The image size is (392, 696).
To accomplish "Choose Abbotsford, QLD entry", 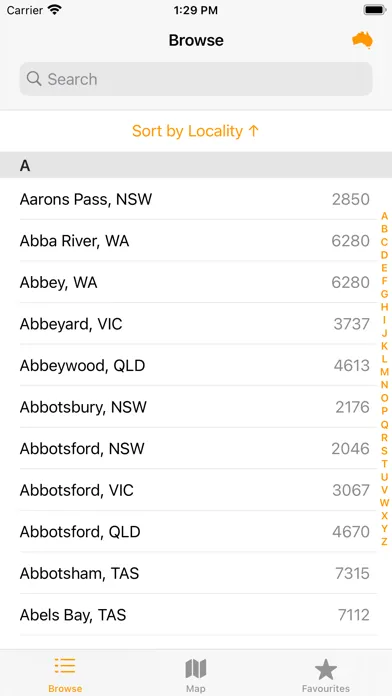I will 196,531.
